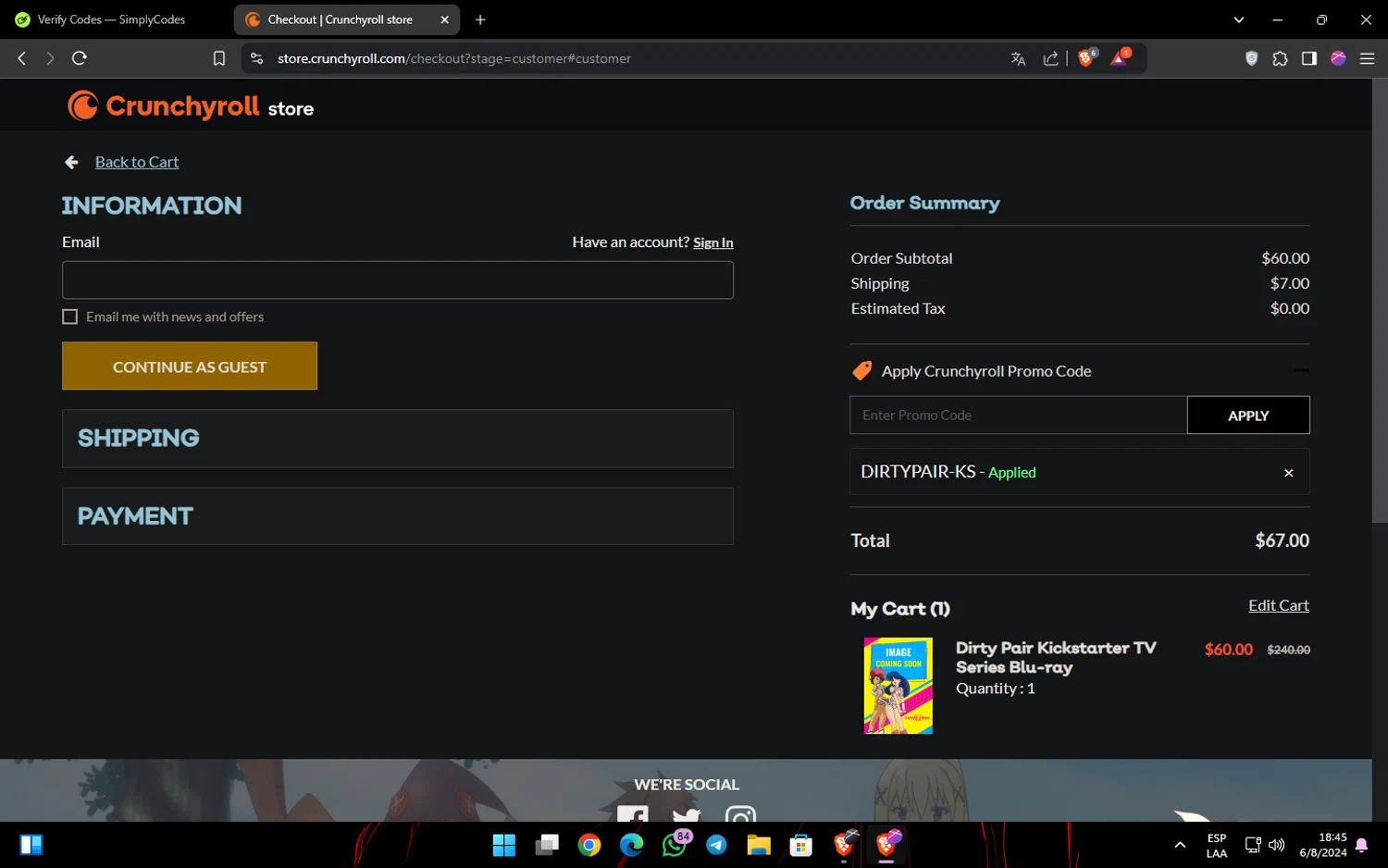Open the Windows Start menu
The height and width of the screenshot is (868, 1388).
click(504, 845)
